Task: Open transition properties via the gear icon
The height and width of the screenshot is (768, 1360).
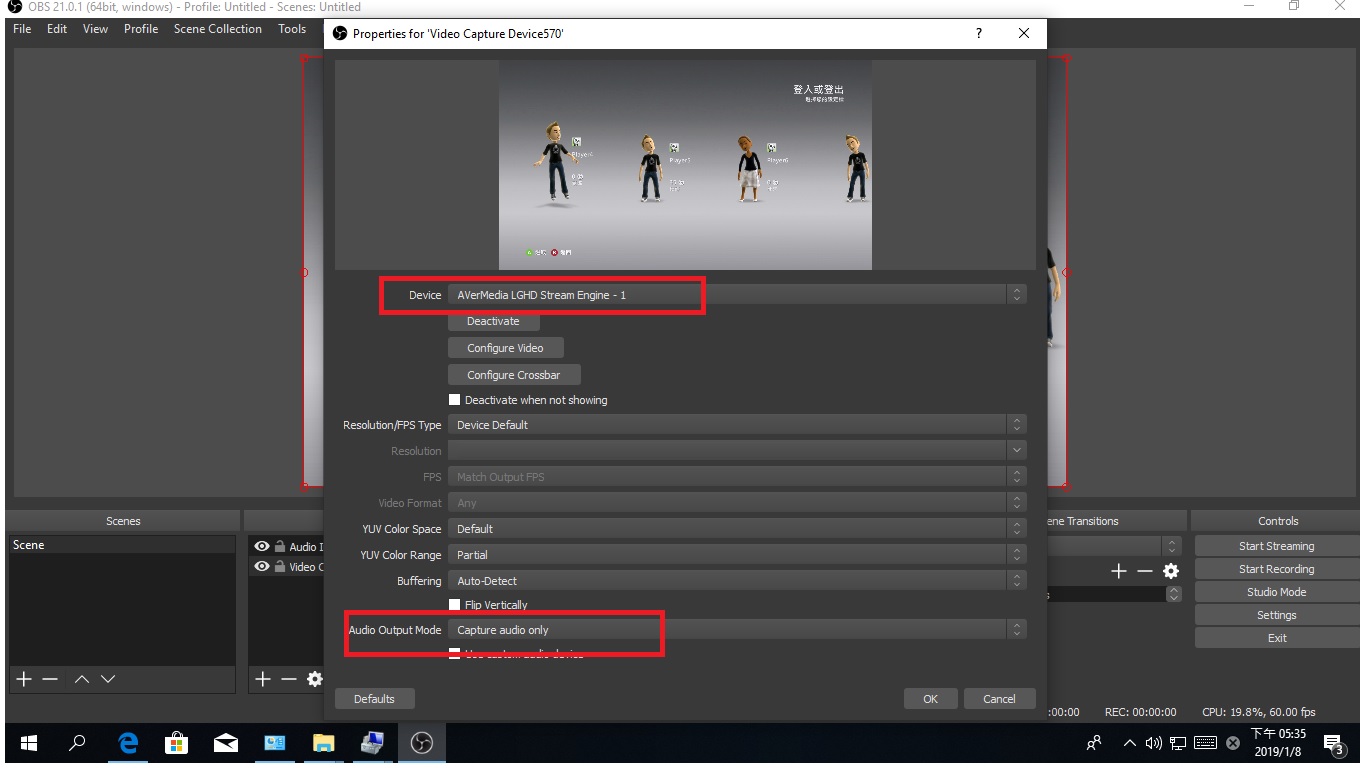Action: 1171,571
